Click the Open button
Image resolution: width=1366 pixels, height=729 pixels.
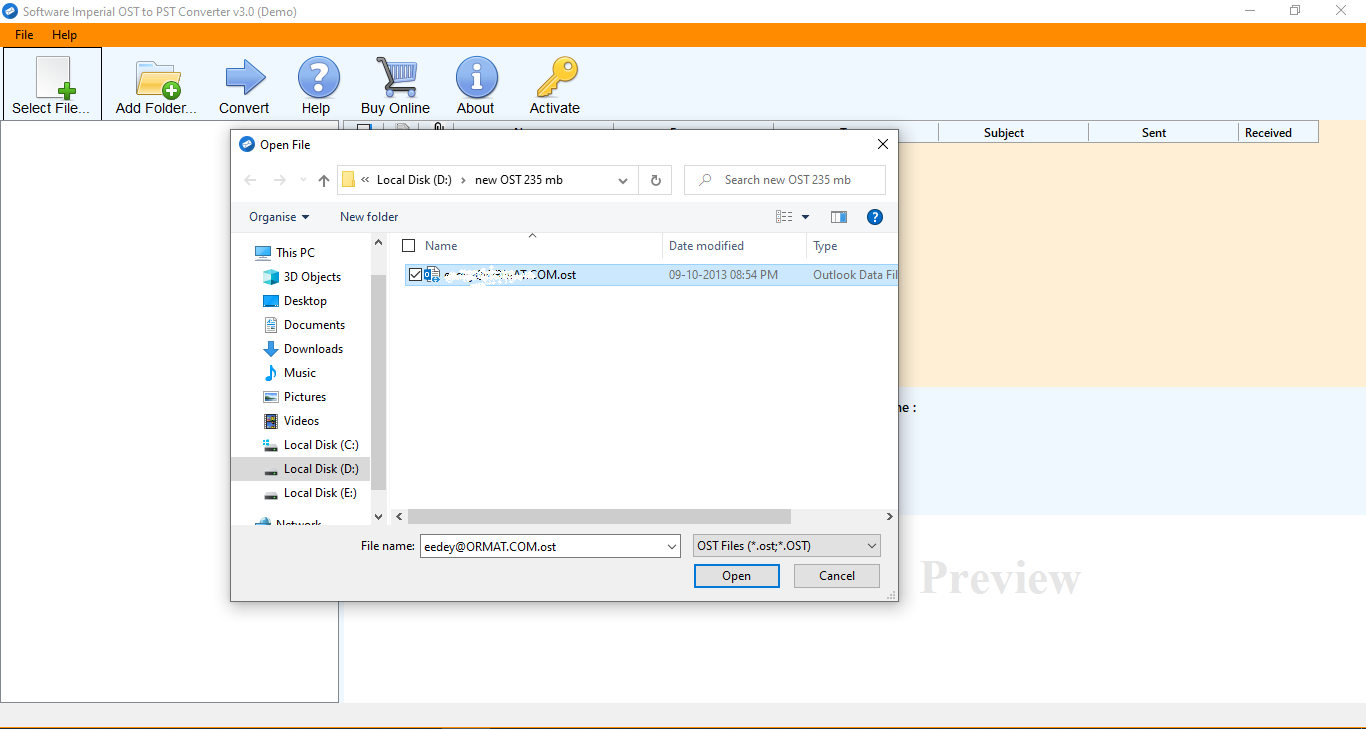pos(737,576)
